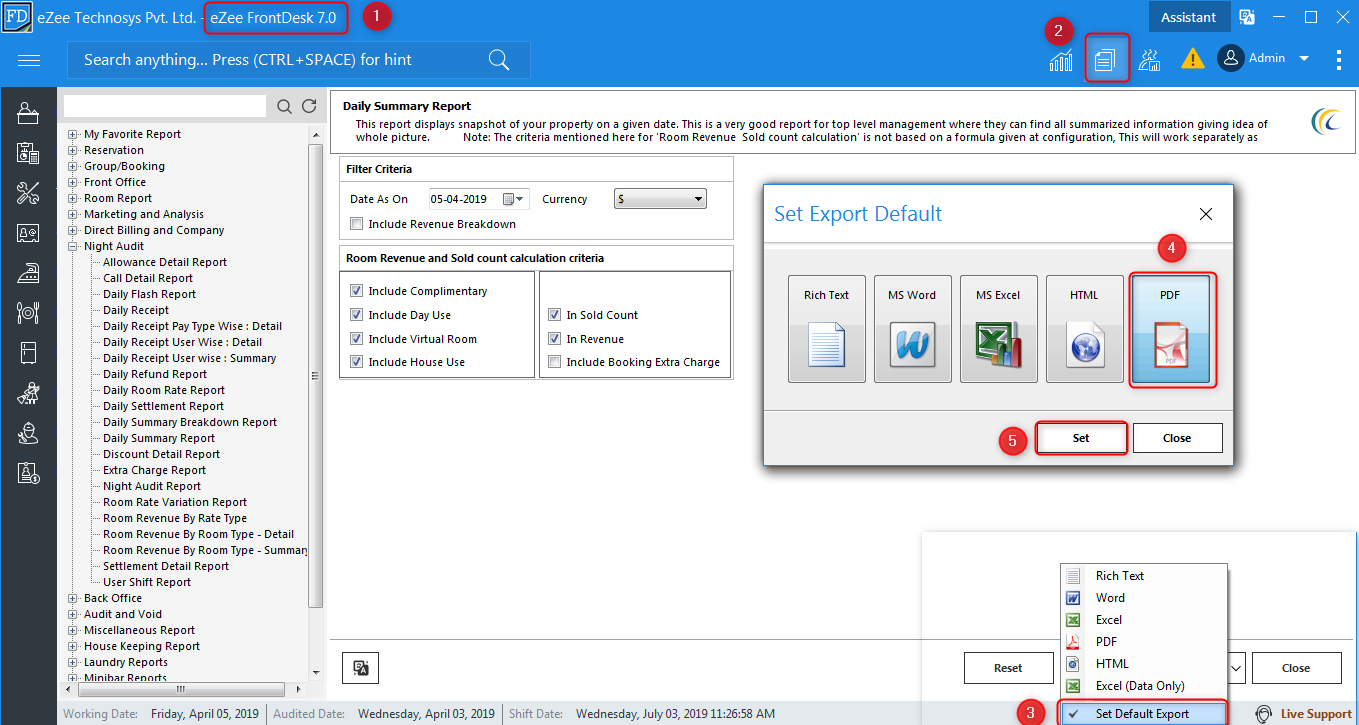The width and height of the screenshot is (1359, 725).
Task: Click the Reset button
Action: [1008, 668]
